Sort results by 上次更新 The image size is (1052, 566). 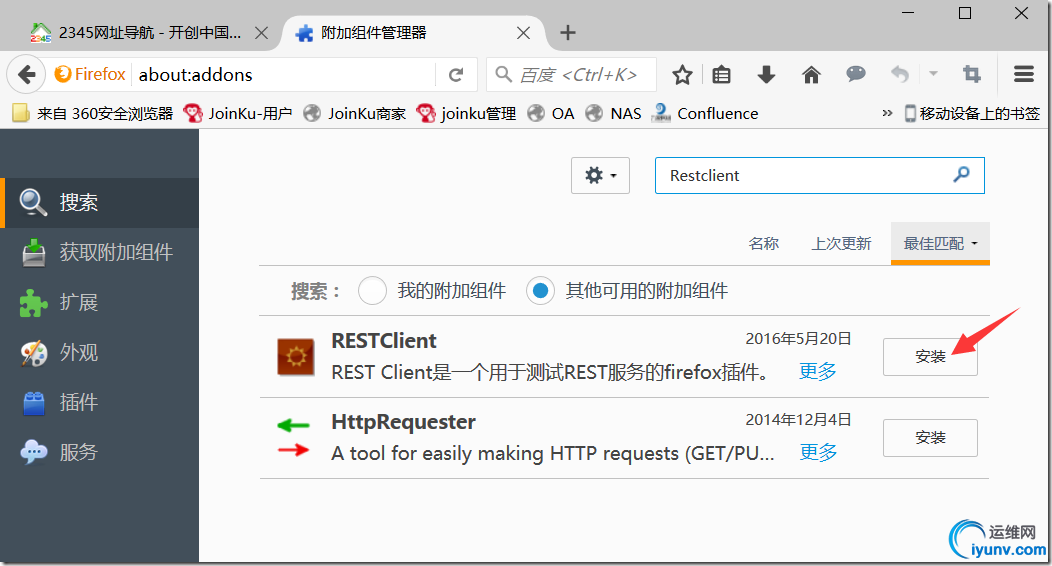coord(841,243)
